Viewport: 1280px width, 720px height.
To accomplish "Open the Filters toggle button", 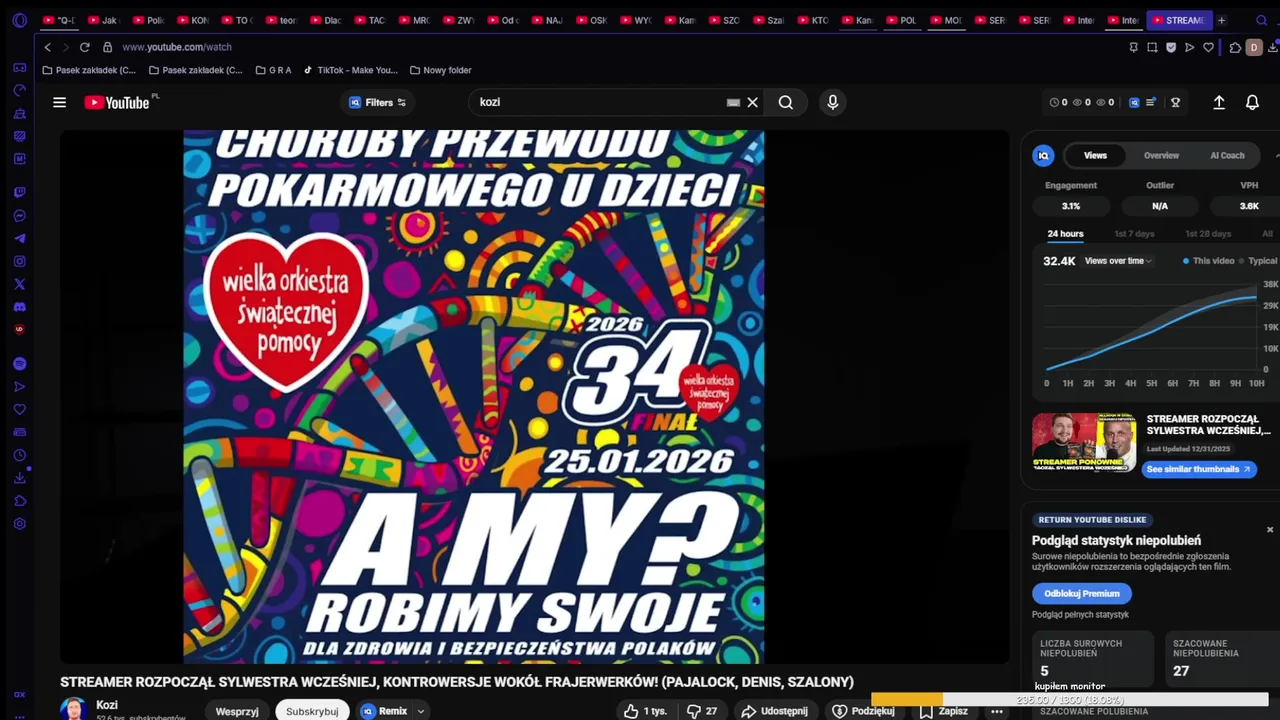I will [x=377, y=102].
